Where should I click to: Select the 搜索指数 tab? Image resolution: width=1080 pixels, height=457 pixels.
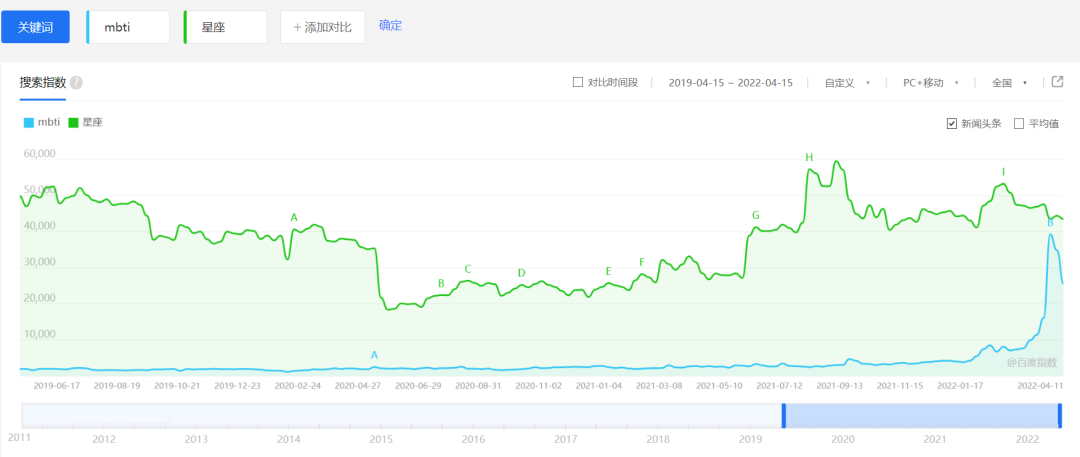coord(42,83)
